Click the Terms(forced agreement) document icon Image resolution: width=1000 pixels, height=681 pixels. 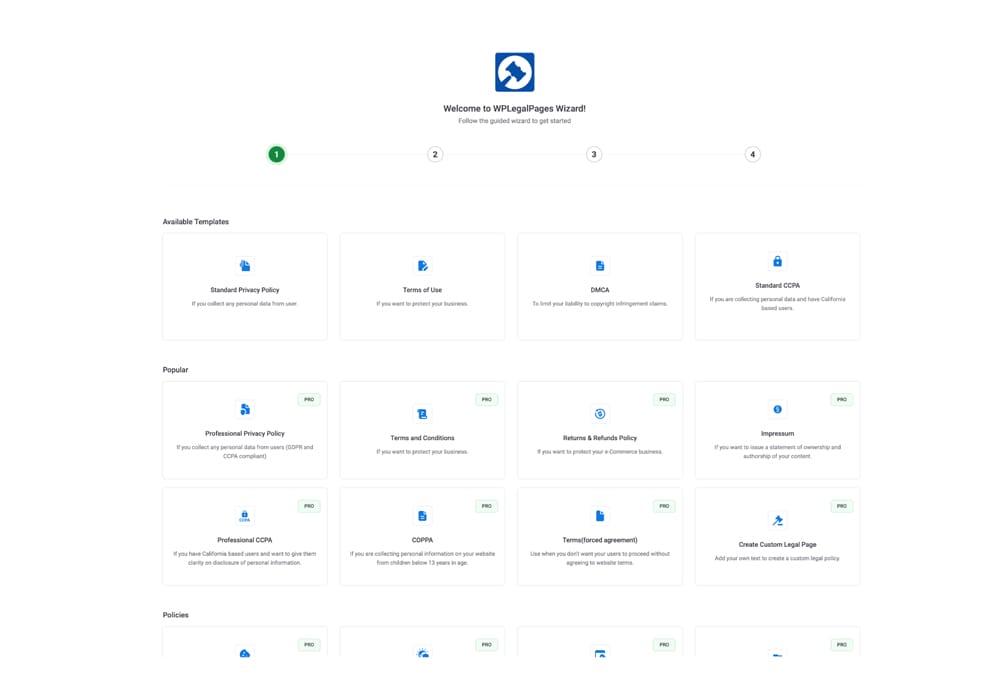(600, 513)
